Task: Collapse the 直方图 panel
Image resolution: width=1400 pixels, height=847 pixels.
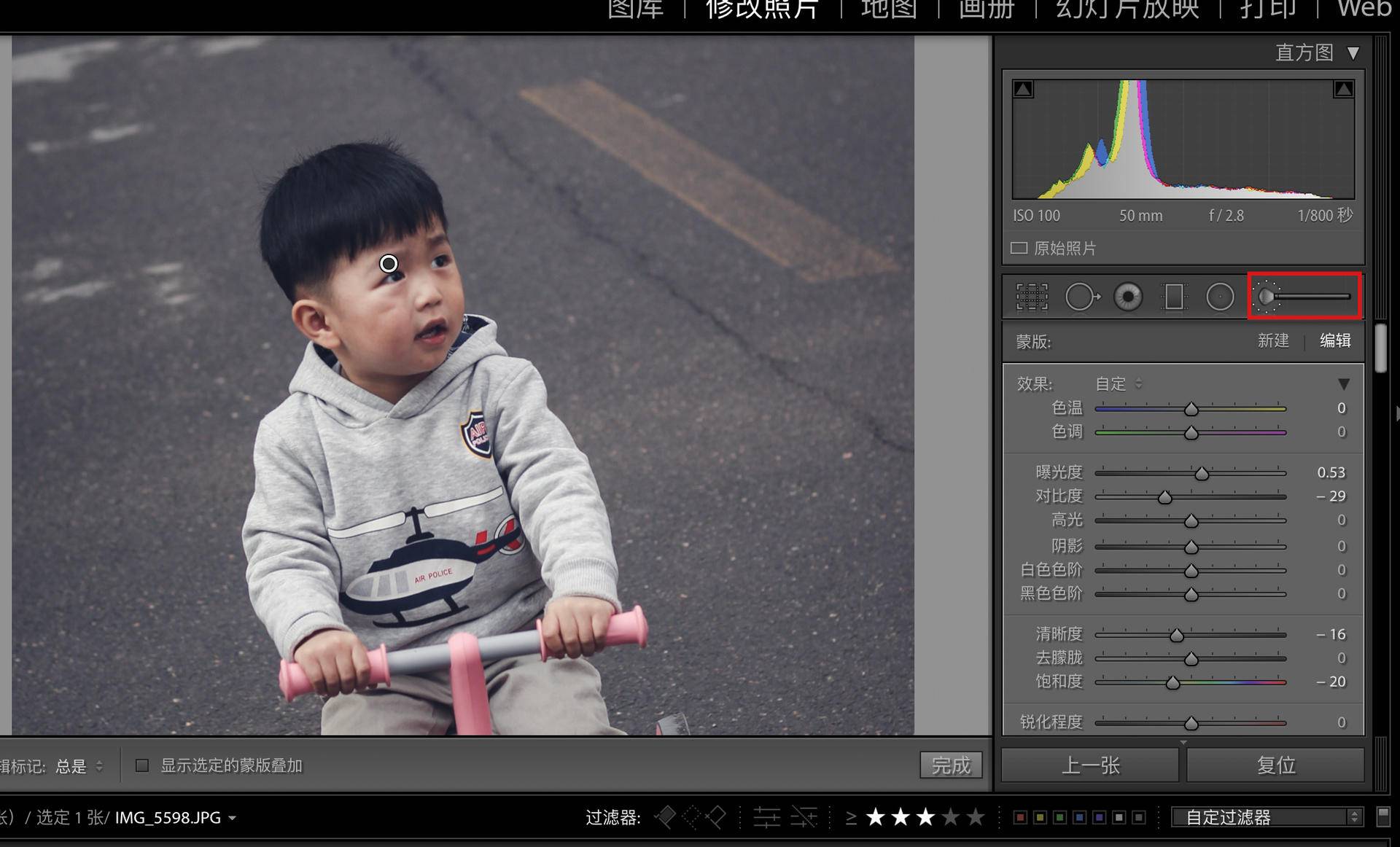Action: 1353,53
